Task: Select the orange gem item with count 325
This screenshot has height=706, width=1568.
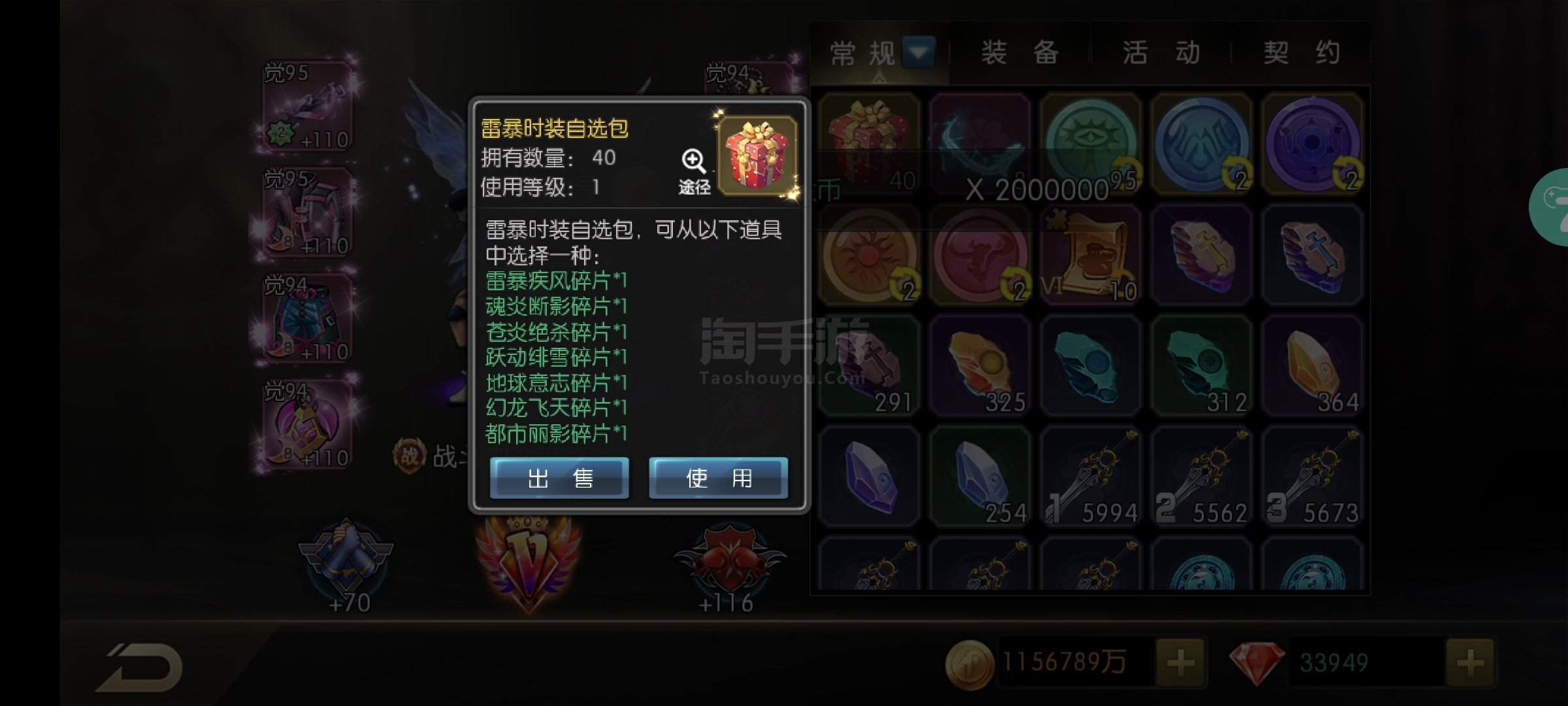Action: [979, 366]
